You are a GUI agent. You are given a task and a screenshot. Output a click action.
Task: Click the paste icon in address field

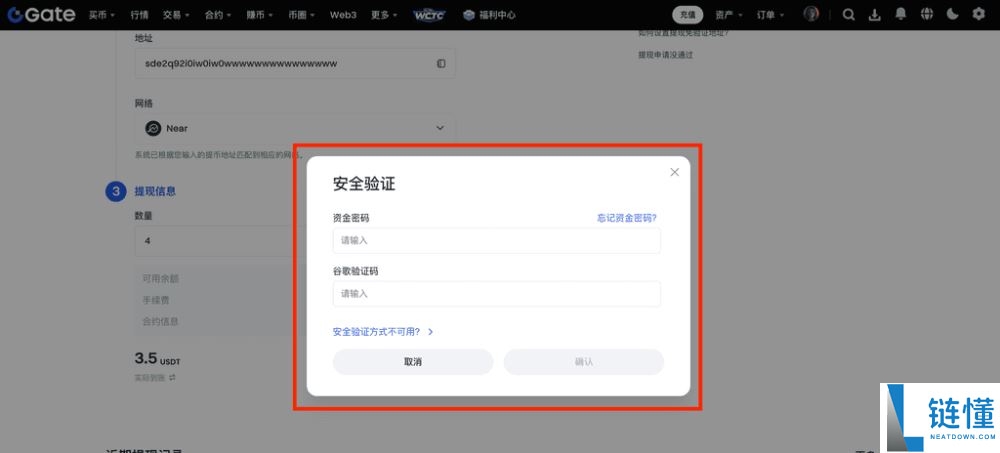click(x=441, y=64)
